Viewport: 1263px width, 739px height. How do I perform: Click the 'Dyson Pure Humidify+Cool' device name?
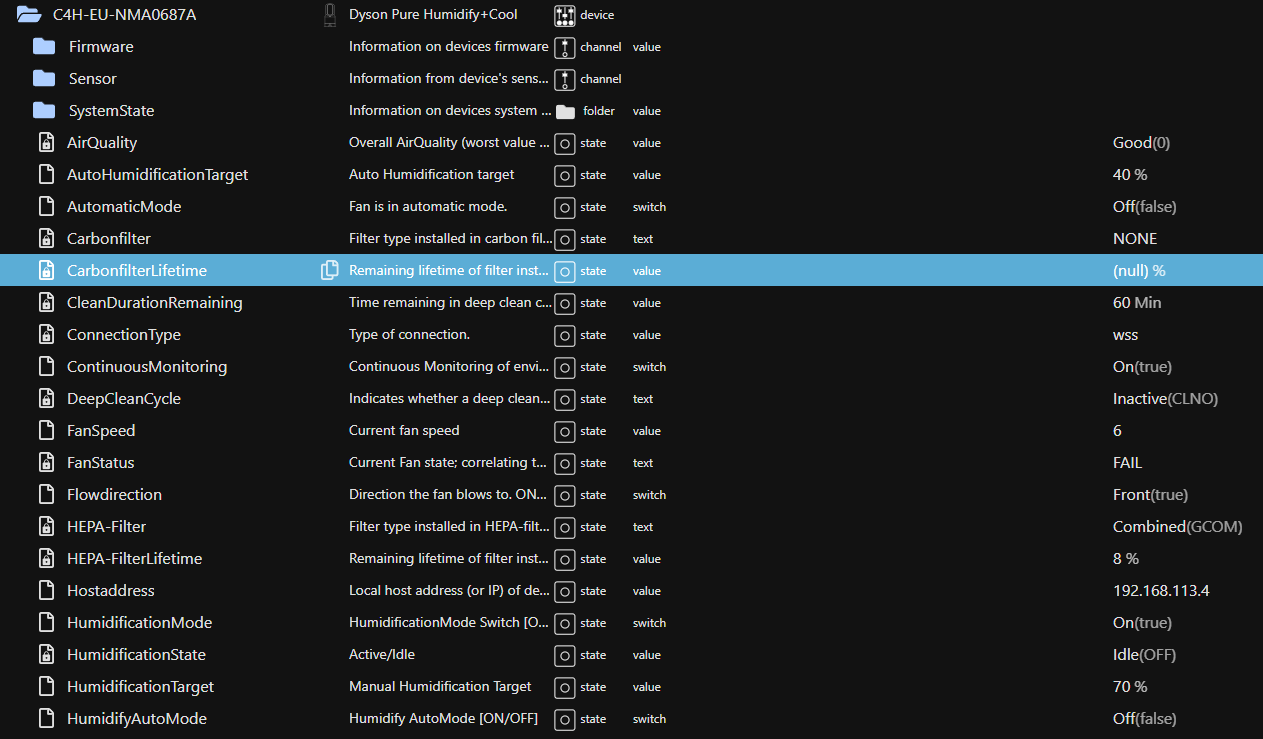pyautogui.click(x=433, y=15)
